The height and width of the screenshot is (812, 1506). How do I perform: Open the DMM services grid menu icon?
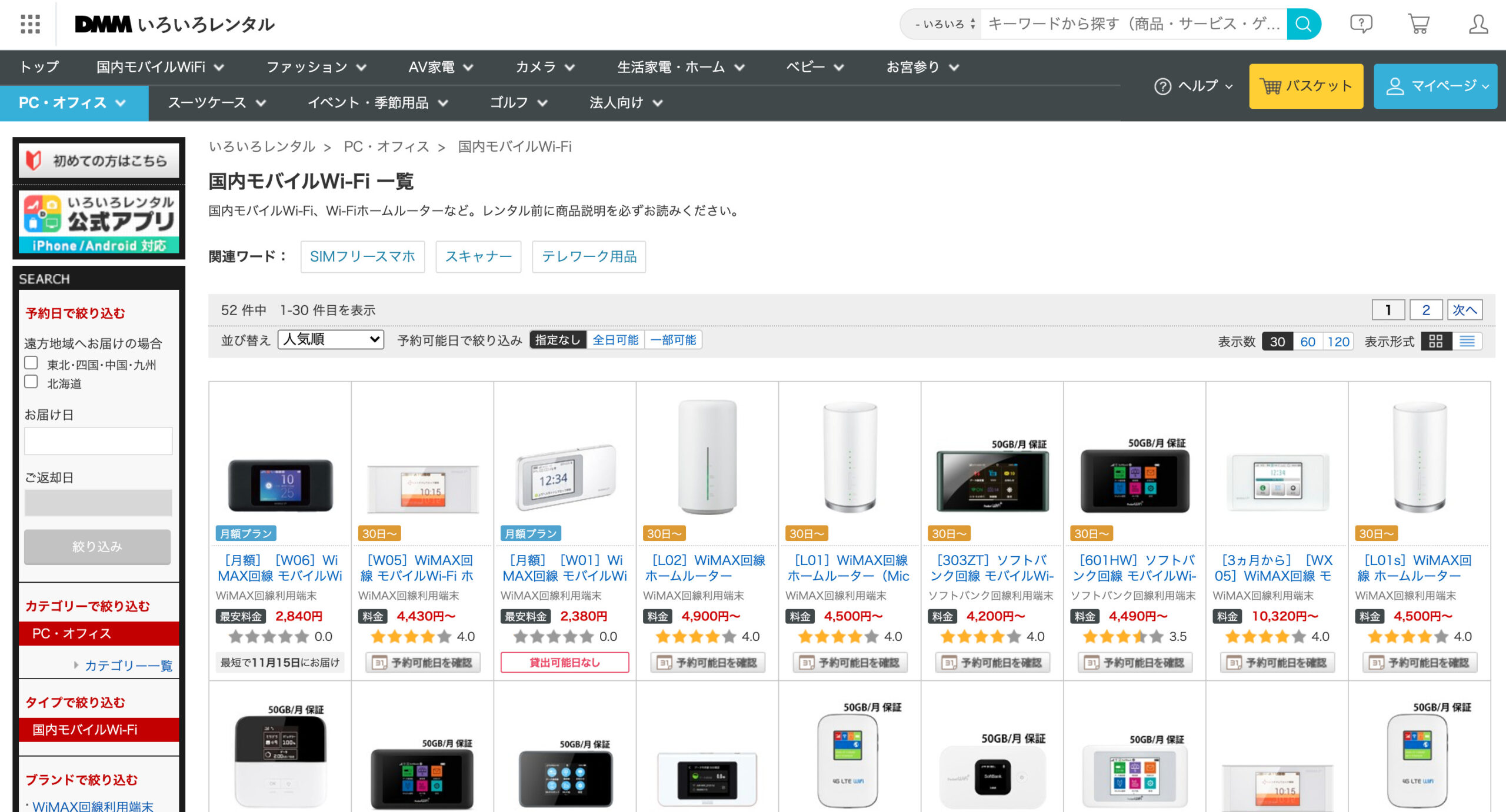point(30,24)
